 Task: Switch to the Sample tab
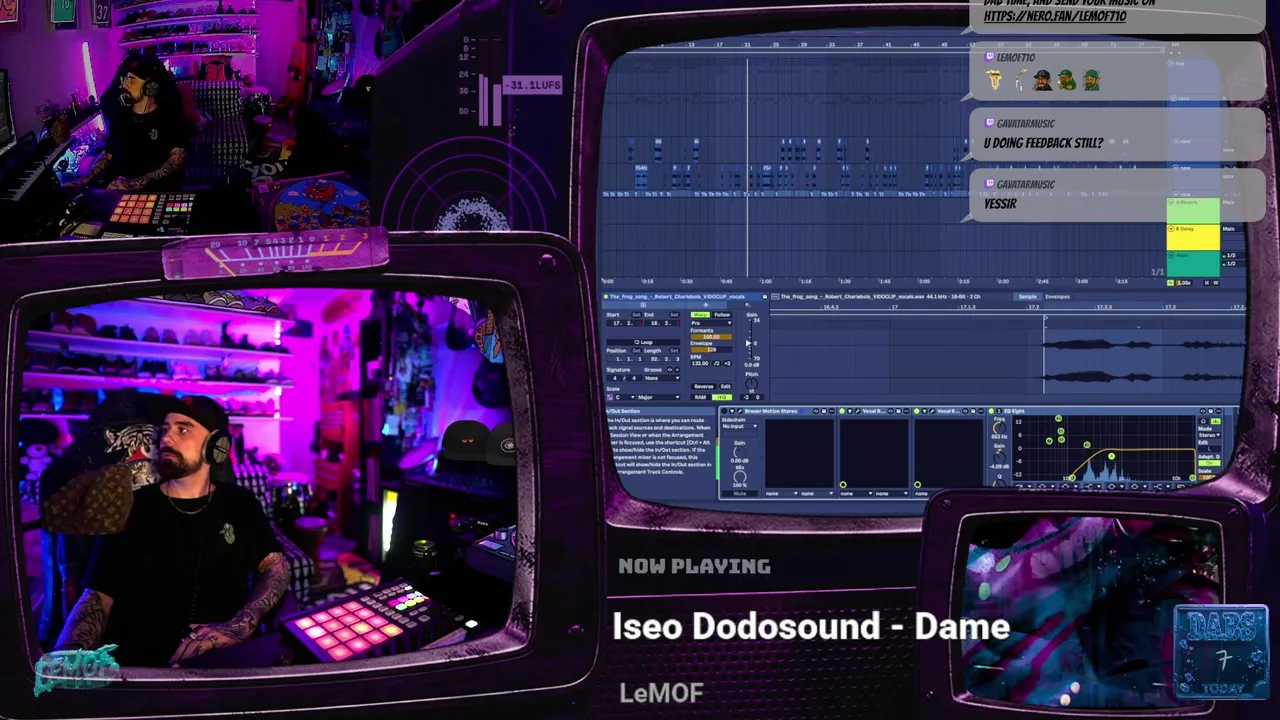(1027, 297)
